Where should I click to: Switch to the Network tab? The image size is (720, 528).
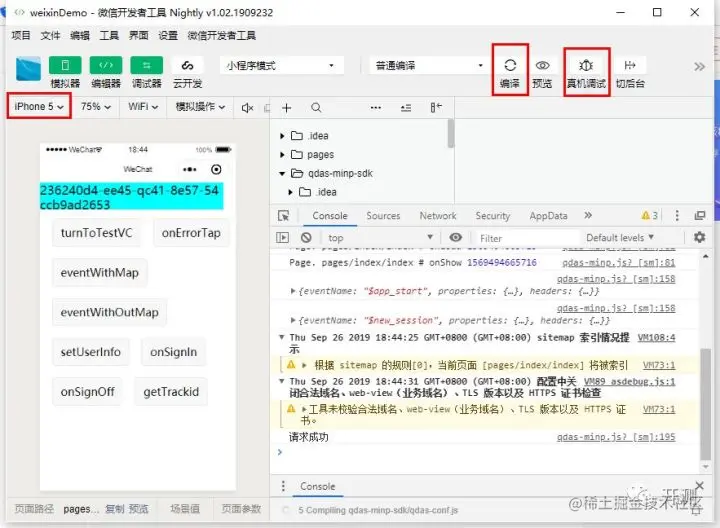[438, 216]
